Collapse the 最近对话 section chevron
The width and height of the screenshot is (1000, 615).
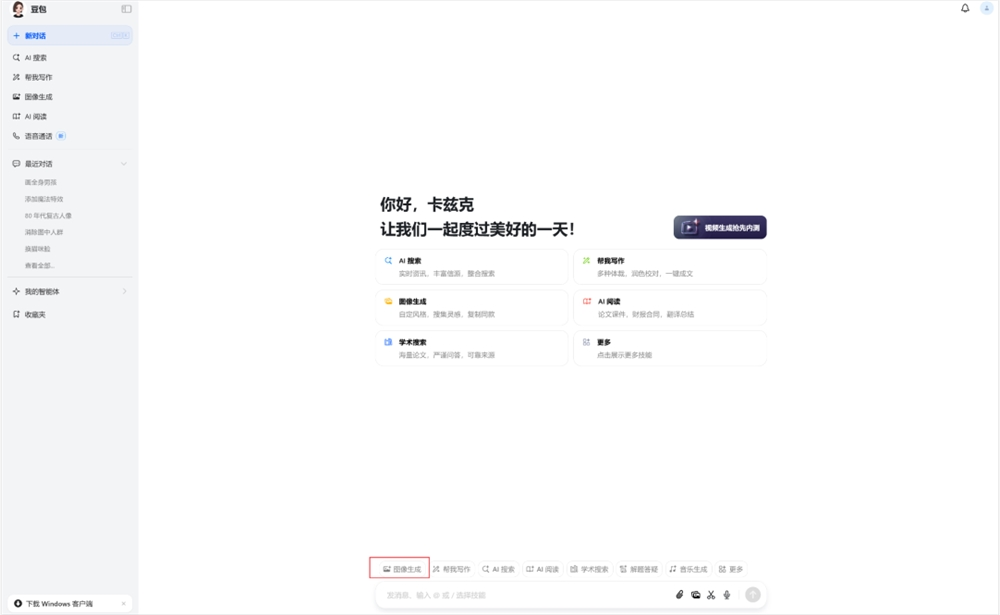[x=124, y=163]
